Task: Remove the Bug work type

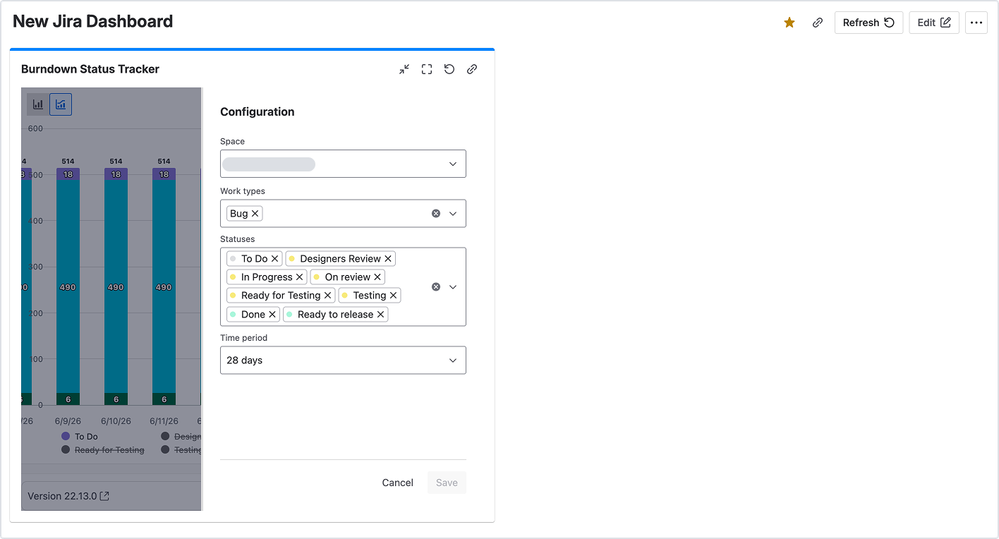Action: point(255,213)
